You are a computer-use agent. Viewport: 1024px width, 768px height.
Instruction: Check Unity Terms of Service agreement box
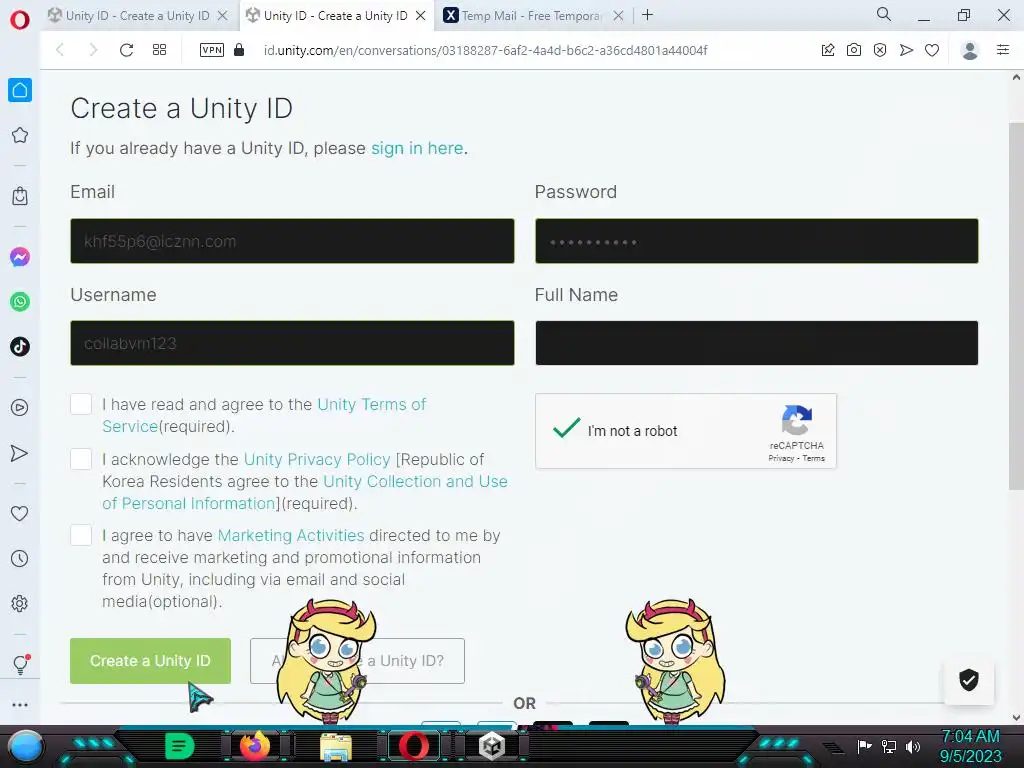(x=81, y=404)
